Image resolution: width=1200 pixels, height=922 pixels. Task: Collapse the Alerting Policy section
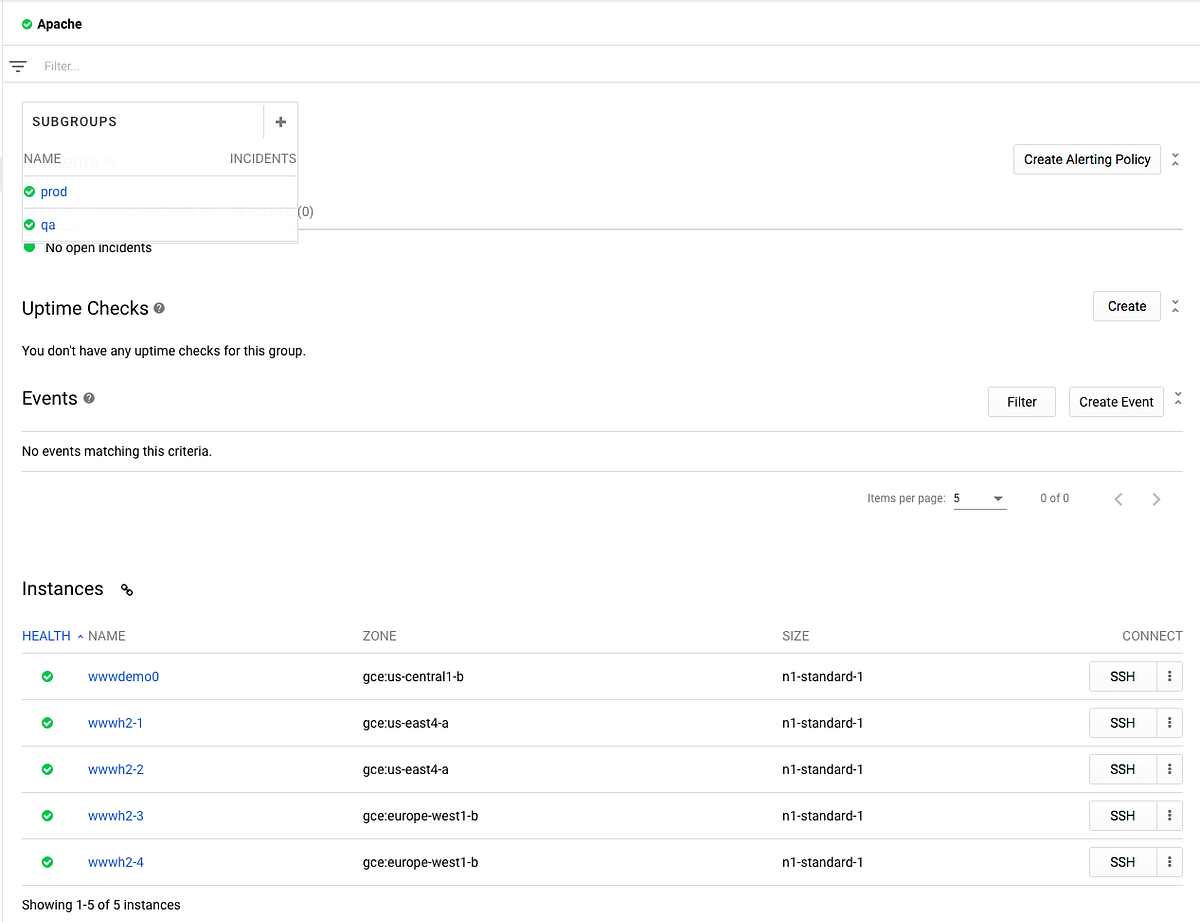click(x=1175, y=159)
